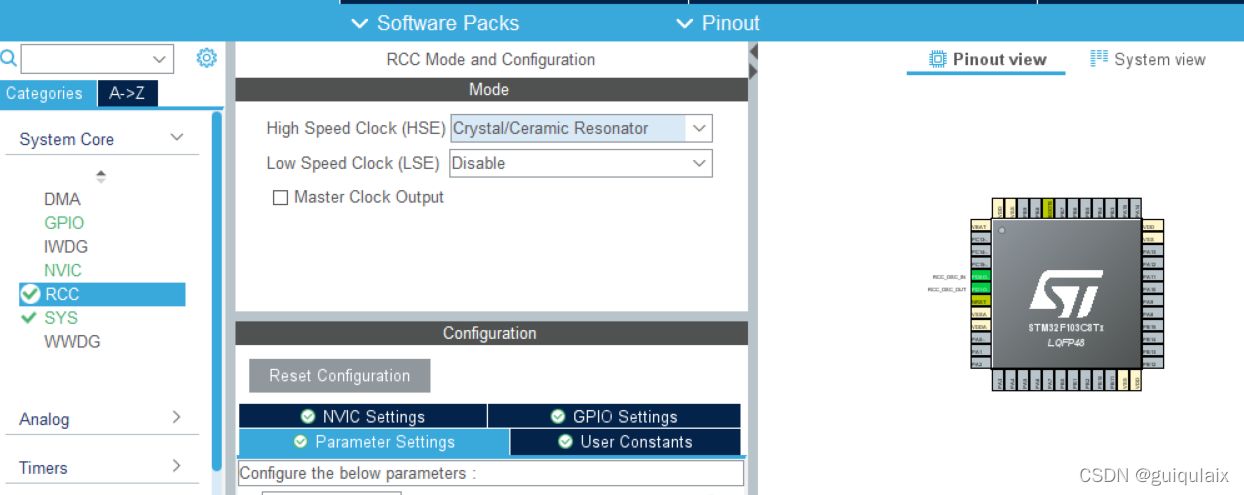Image resolution: width=1244 pixels, height=495 pixels.
Task: Collapse the System Core category
Action: 177,138
